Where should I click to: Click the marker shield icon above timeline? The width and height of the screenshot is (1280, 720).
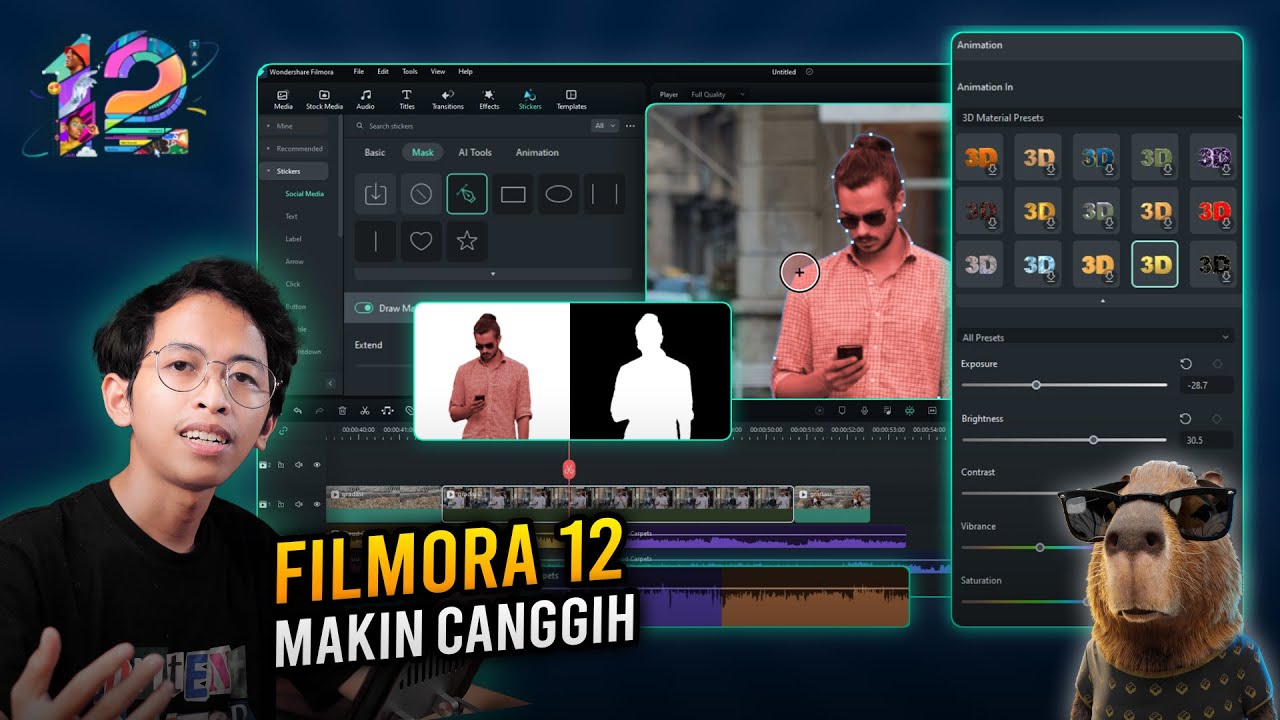842,410
